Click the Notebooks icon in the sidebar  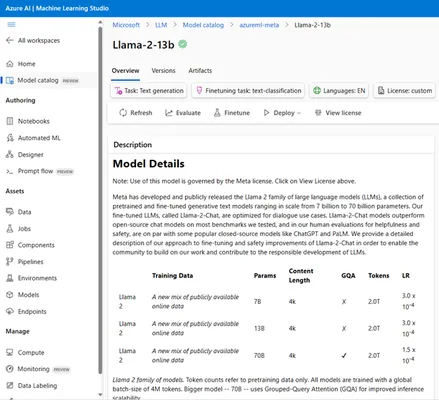click(x=10, y=121)
